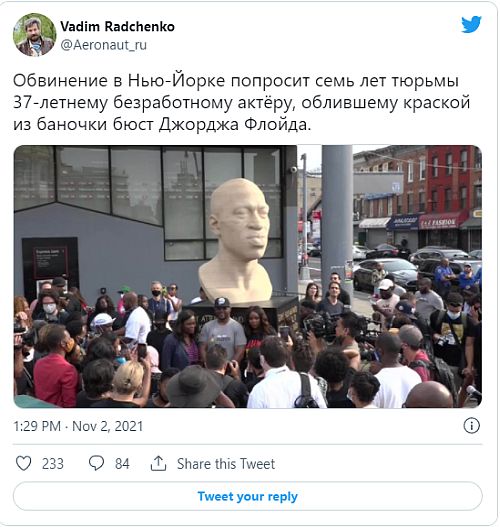Open replies via the speech bubble icon
The width and height of the screenshot is (500, 527).
[96, 463]
